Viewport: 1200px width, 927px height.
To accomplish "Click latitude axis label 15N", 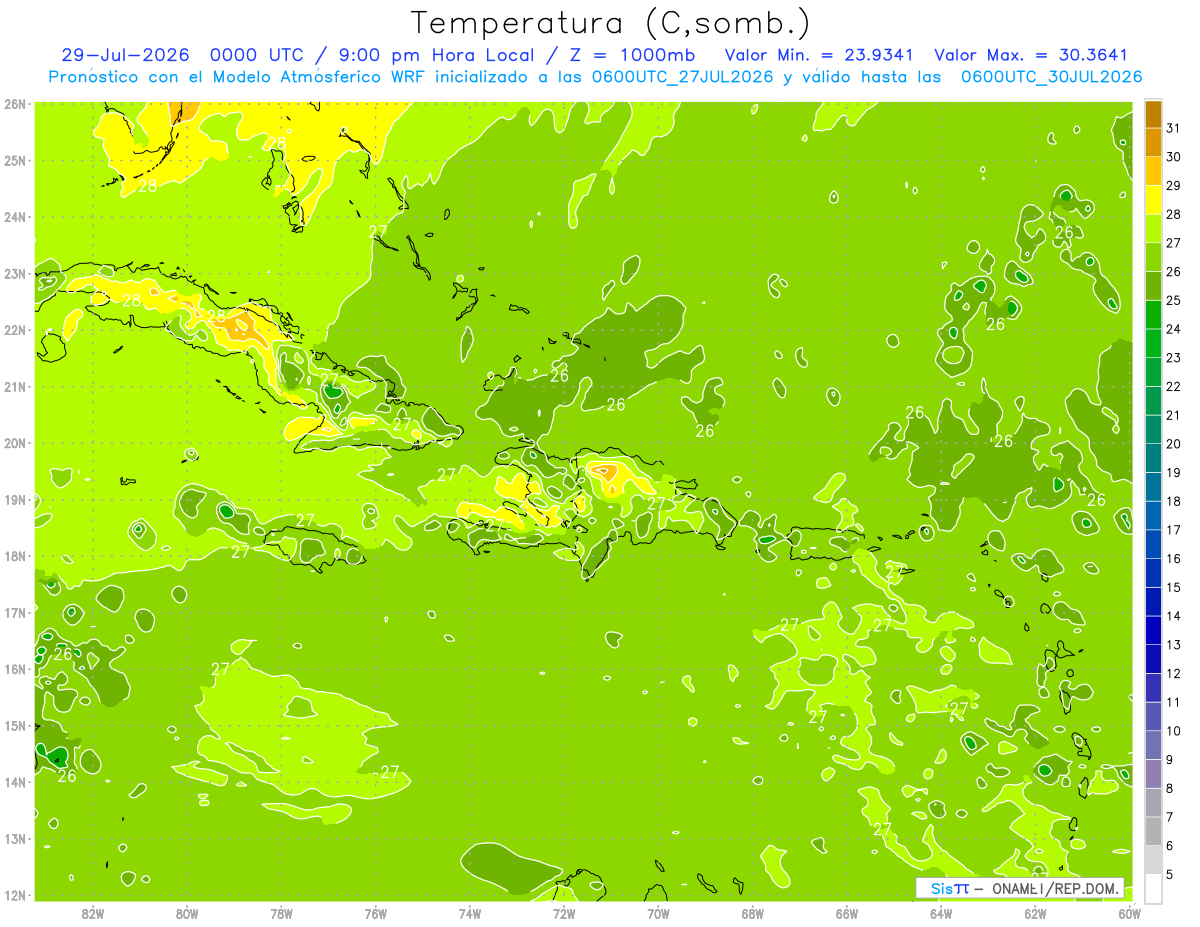I will tap(14, 725).
